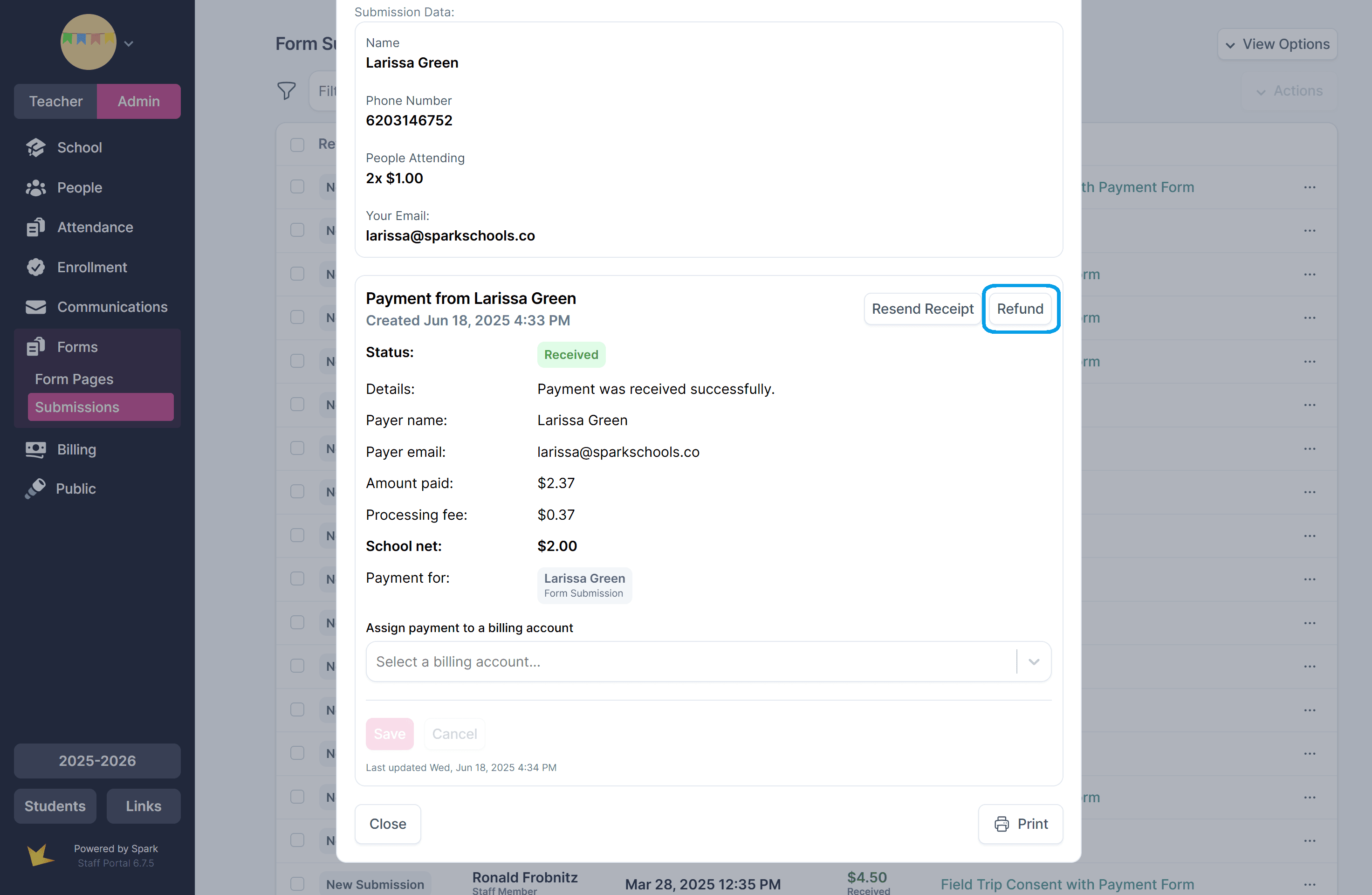The height and width of the screenshot is (895, 1372).
Task: Click the Communications envelope icon
Action: coord(36,307)
